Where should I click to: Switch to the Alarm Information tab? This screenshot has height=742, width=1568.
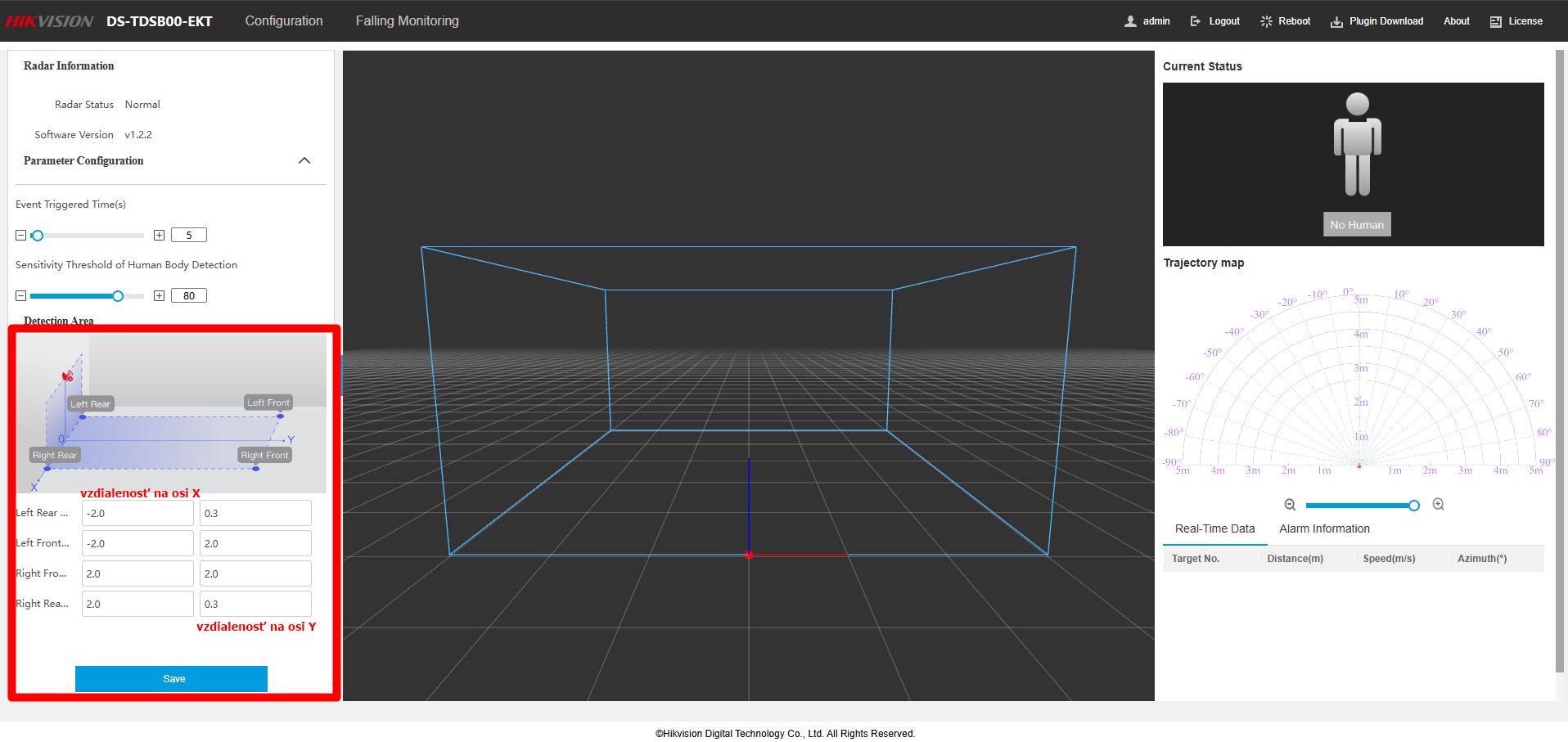pos(1324,529)
